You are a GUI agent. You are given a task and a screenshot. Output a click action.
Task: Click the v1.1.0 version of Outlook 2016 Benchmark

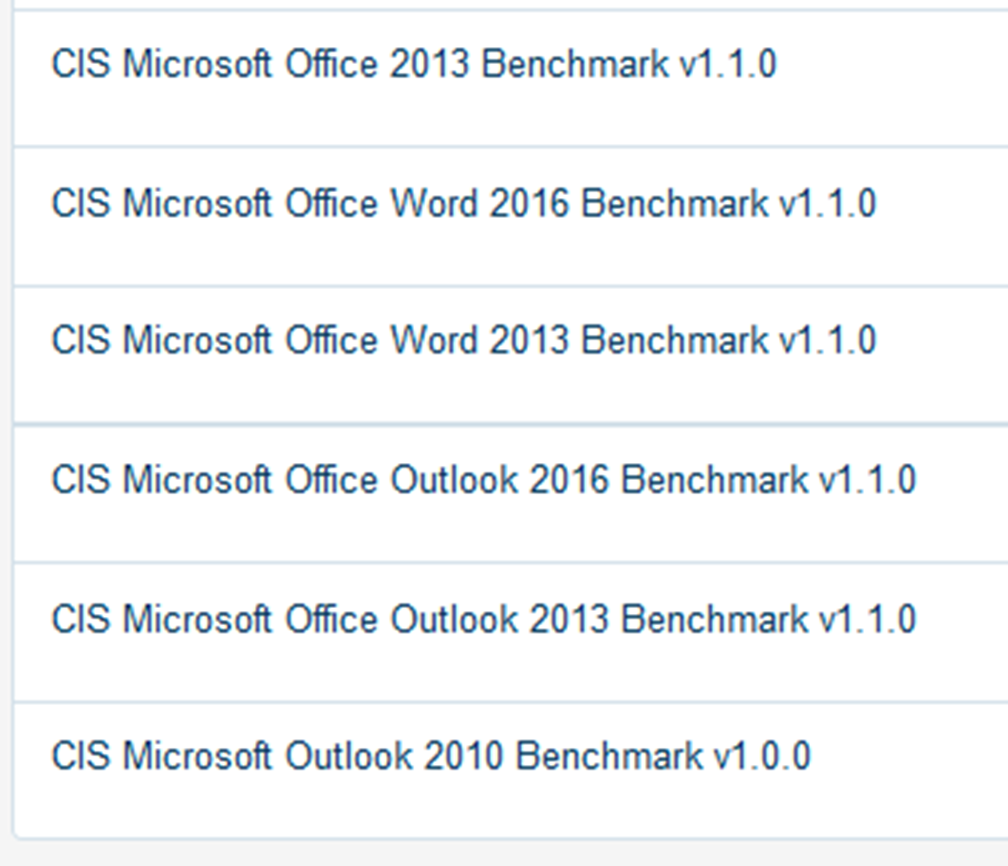tap(868, 481)
